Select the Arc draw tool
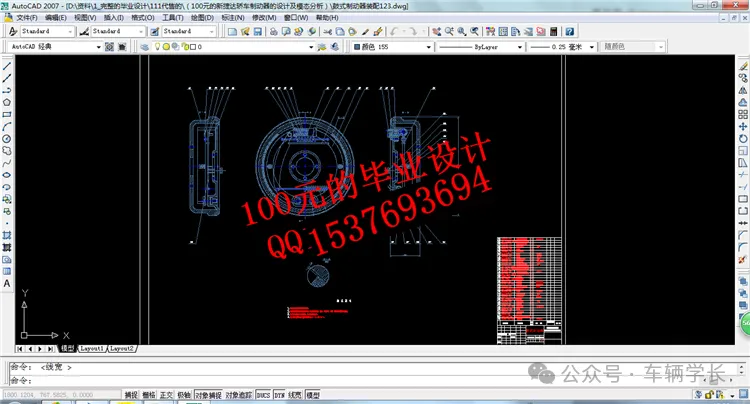The image size is (750, 404). click(7, 127)
